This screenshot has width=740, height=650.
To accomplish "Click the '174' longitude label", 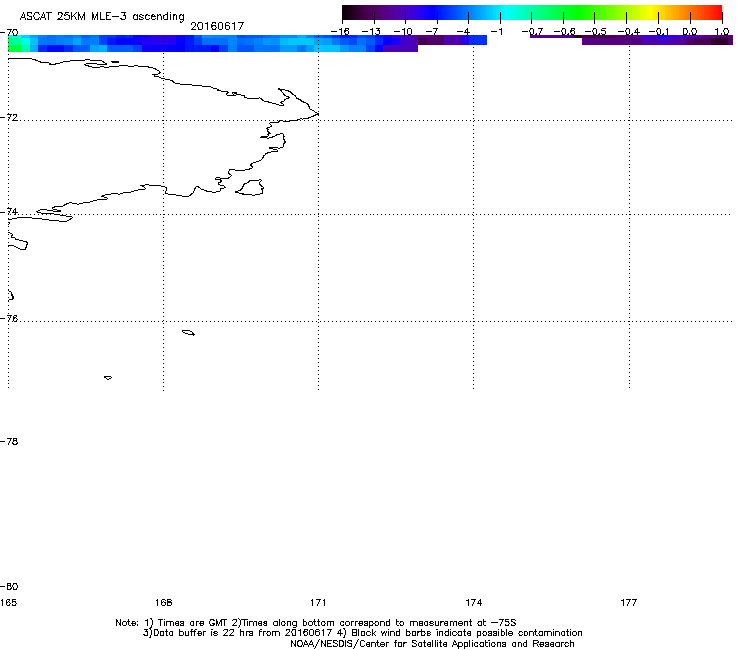I will pyautogui.click(x=473, y=602).
